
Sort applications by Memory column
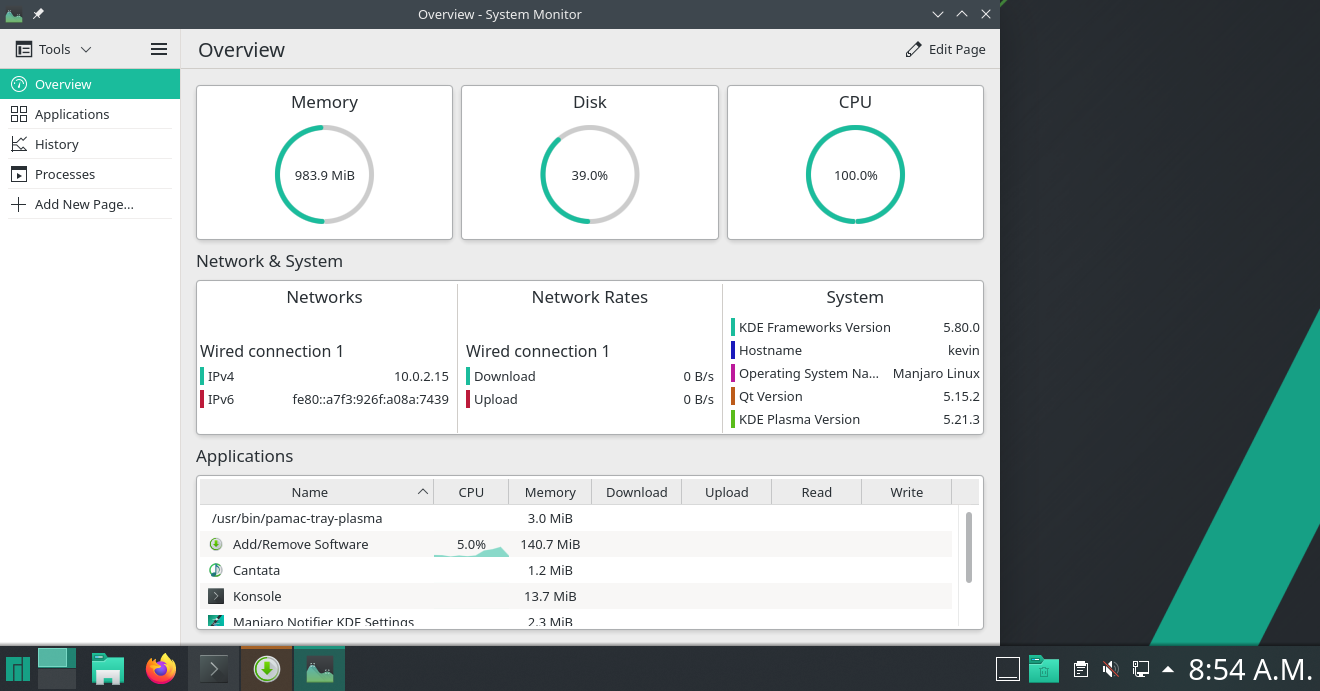(x=550, y=492)
